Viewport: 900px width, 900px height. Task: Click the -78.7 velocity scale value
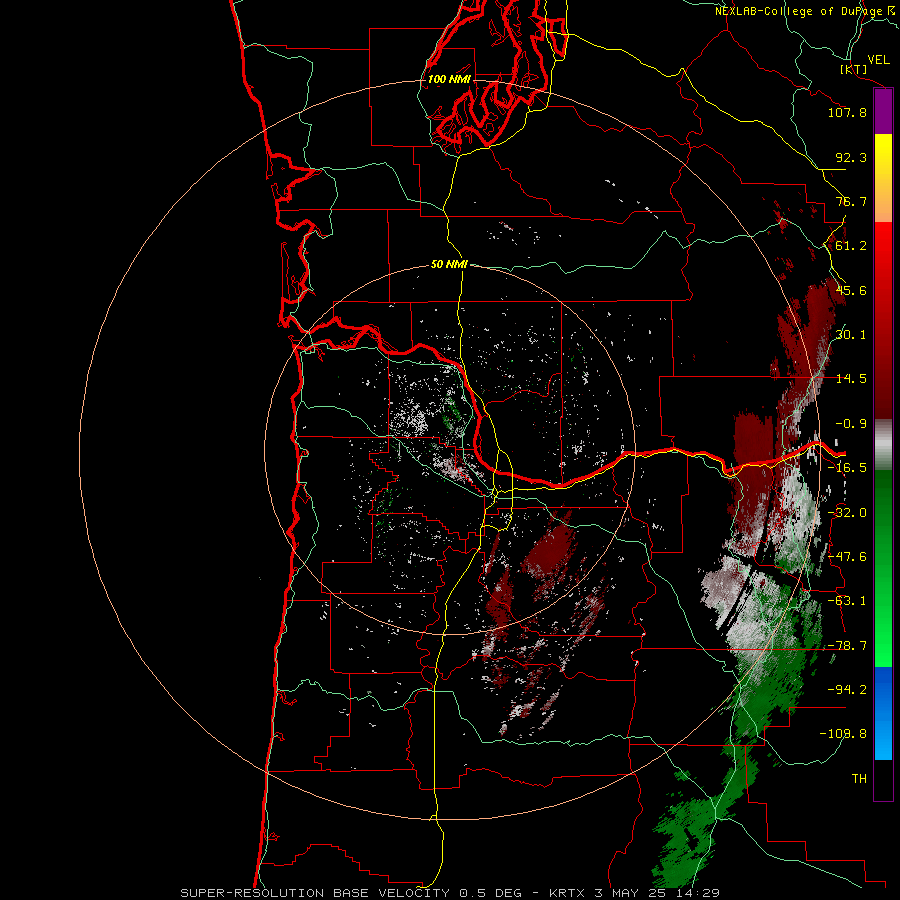[847, 646]
